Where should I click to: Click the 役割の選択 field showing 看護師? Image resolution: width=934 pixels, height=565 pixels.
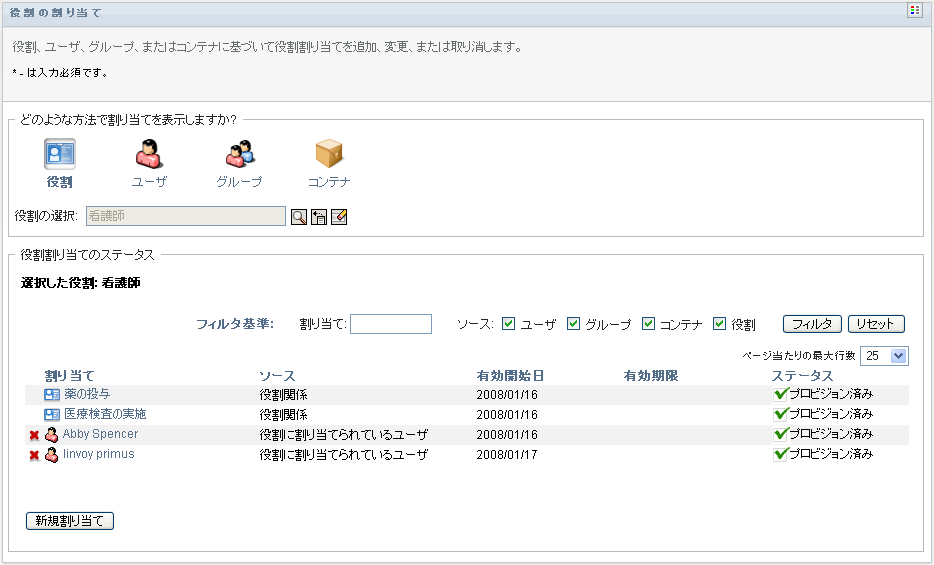click(186, 216)
